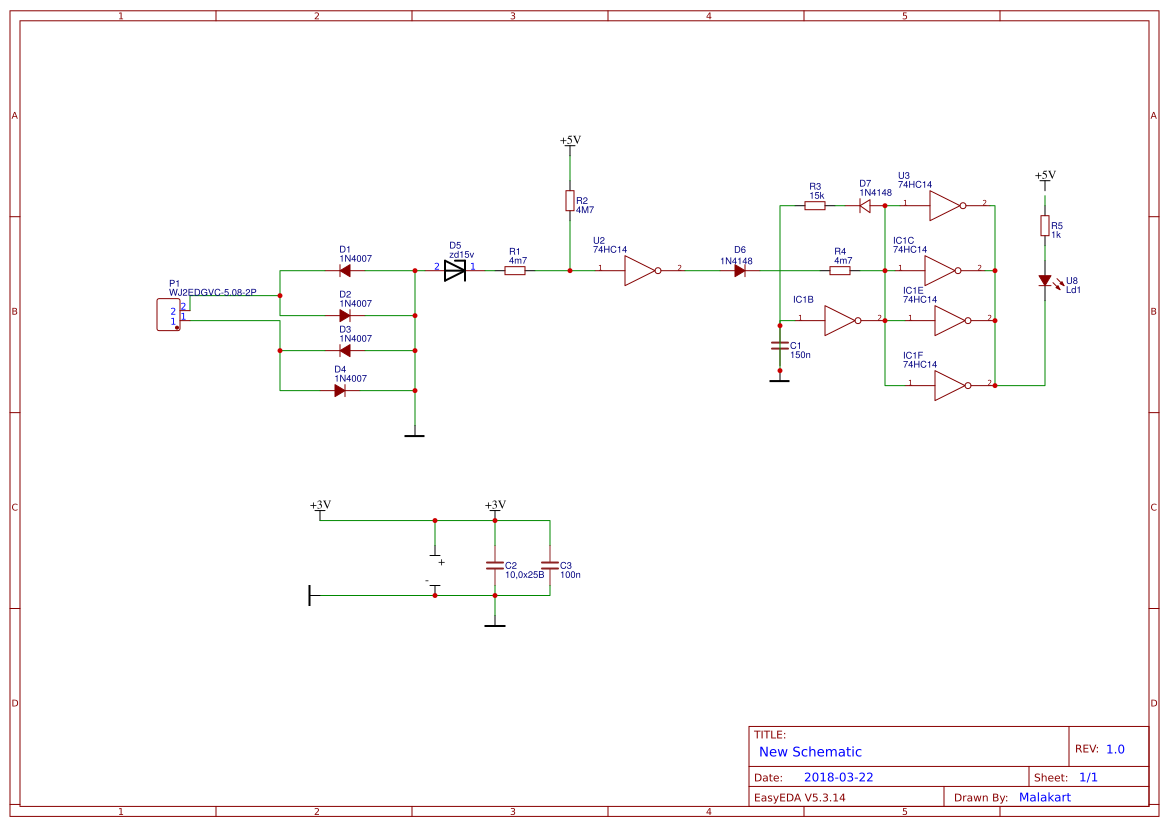
Task: Click the 'New Schematic' title text
Action: tap(810, 752)
